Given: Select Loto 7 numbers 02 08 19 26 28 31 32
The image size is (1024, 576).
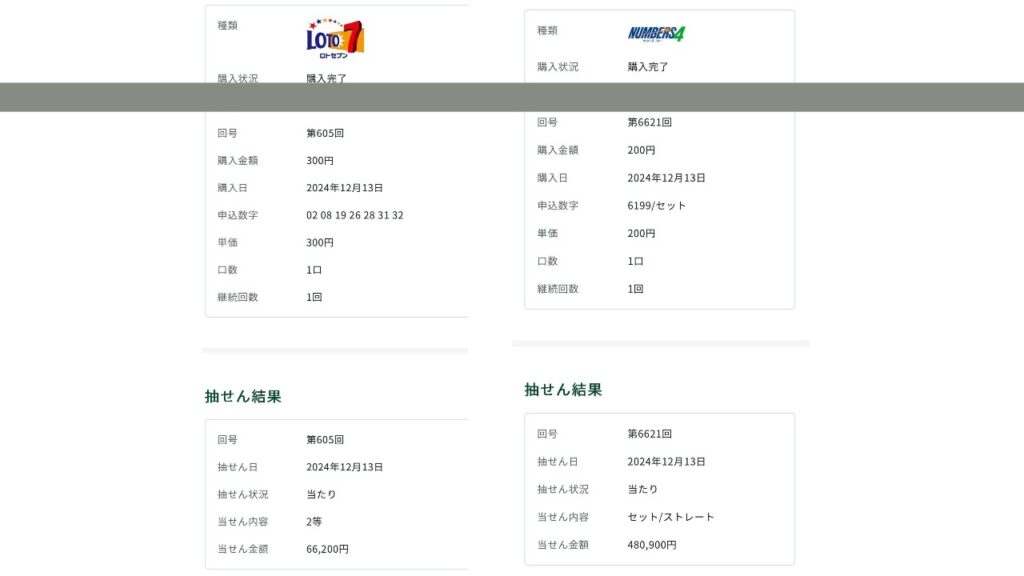Looking at the screenshot, I should click(x=354, y=215).
